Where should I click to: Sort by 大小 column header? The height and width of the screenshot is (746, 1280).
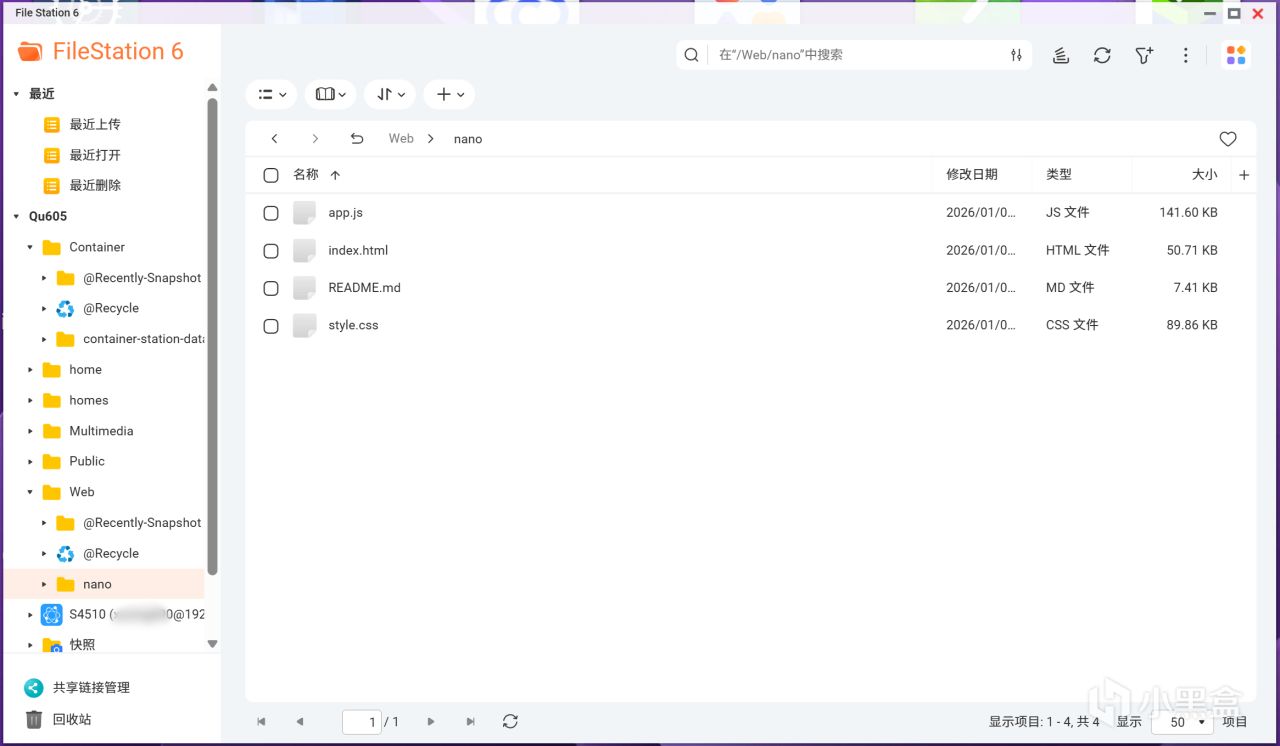pos(1205,174)
